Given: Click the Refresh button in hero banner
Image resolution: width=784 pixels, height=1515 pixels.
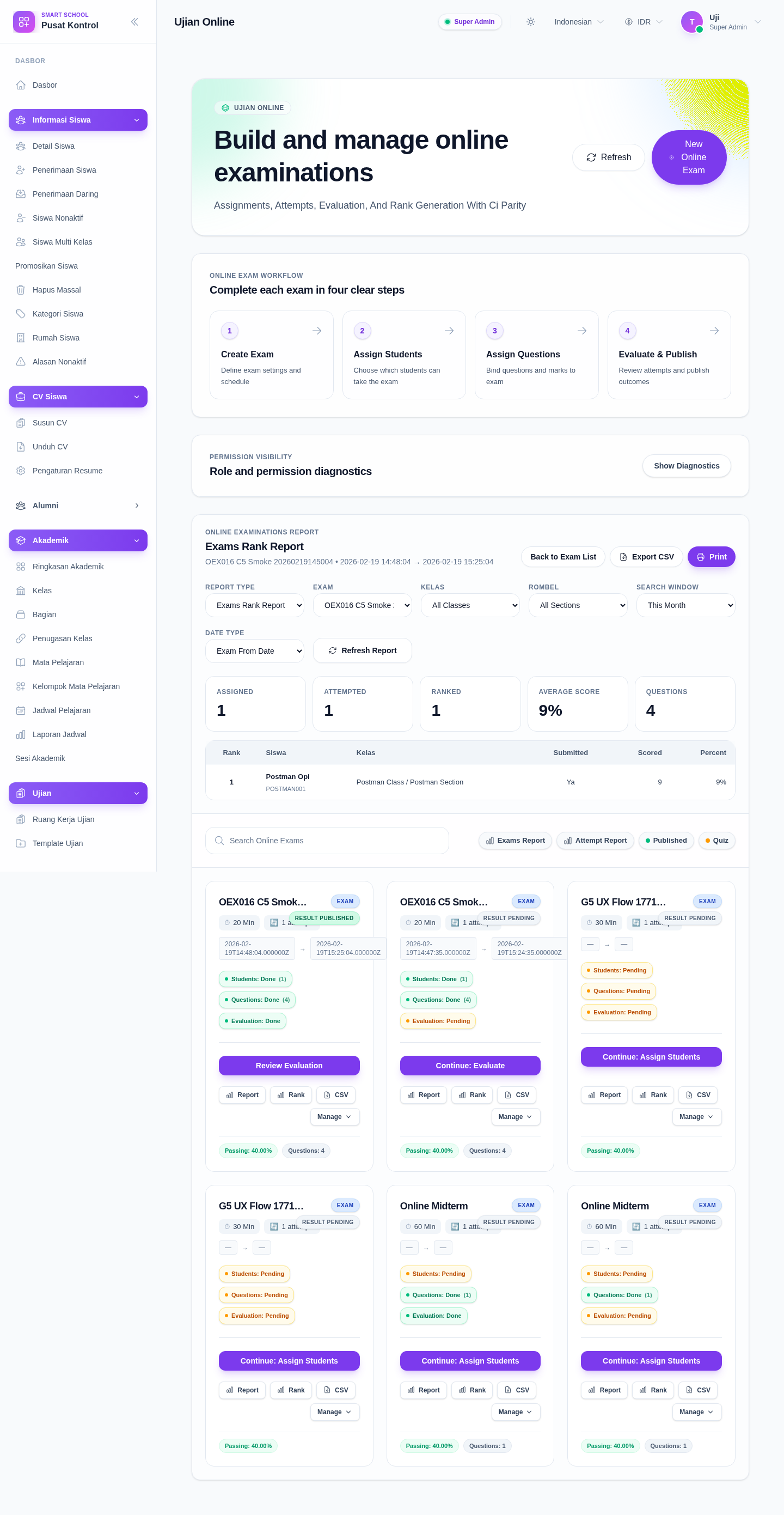Looking at the screenshot, I should (608, 157).
